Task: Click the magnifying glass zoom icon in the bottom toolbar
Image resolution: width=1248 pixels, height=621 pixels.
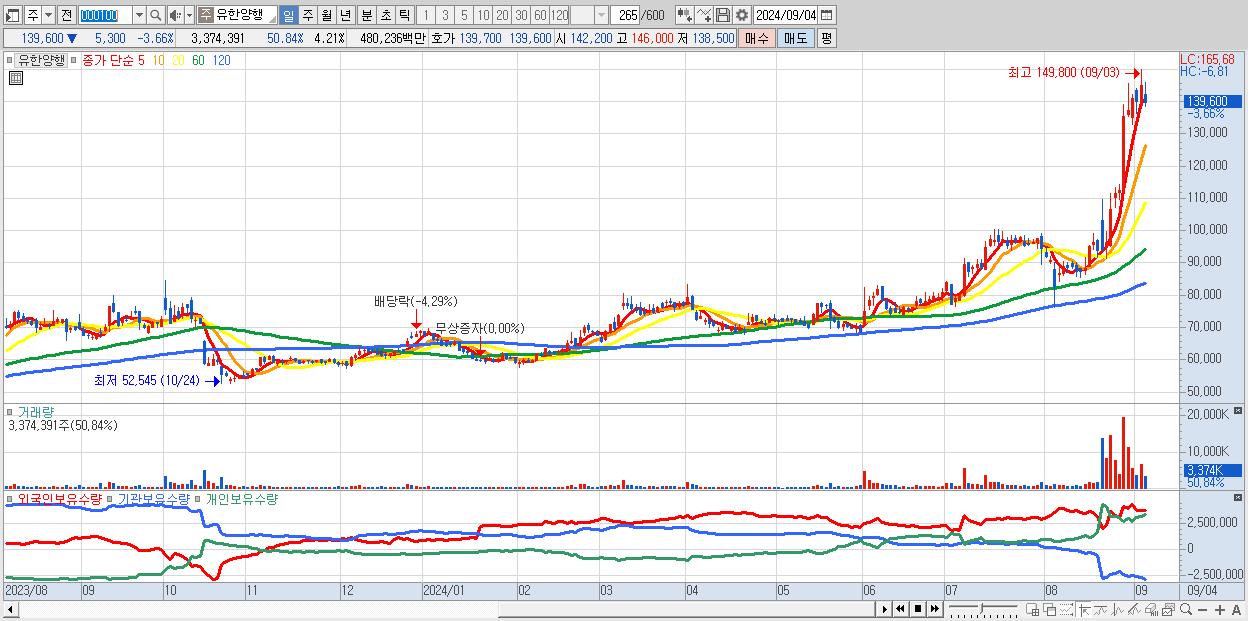Action: (x=1186, y=609)
